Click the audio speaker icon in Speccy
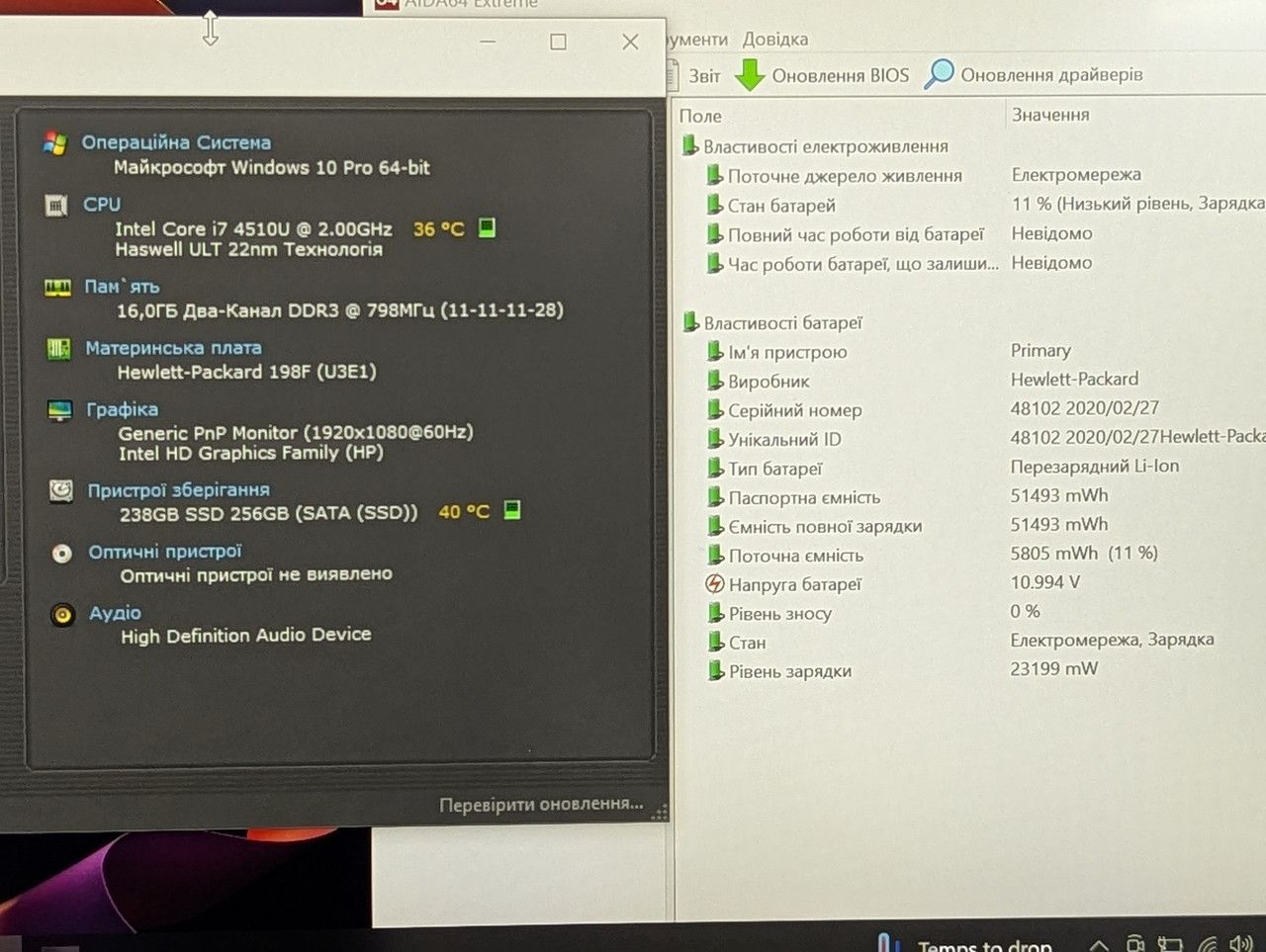This screenshot has width=1266, height=952. pos(62,615)
